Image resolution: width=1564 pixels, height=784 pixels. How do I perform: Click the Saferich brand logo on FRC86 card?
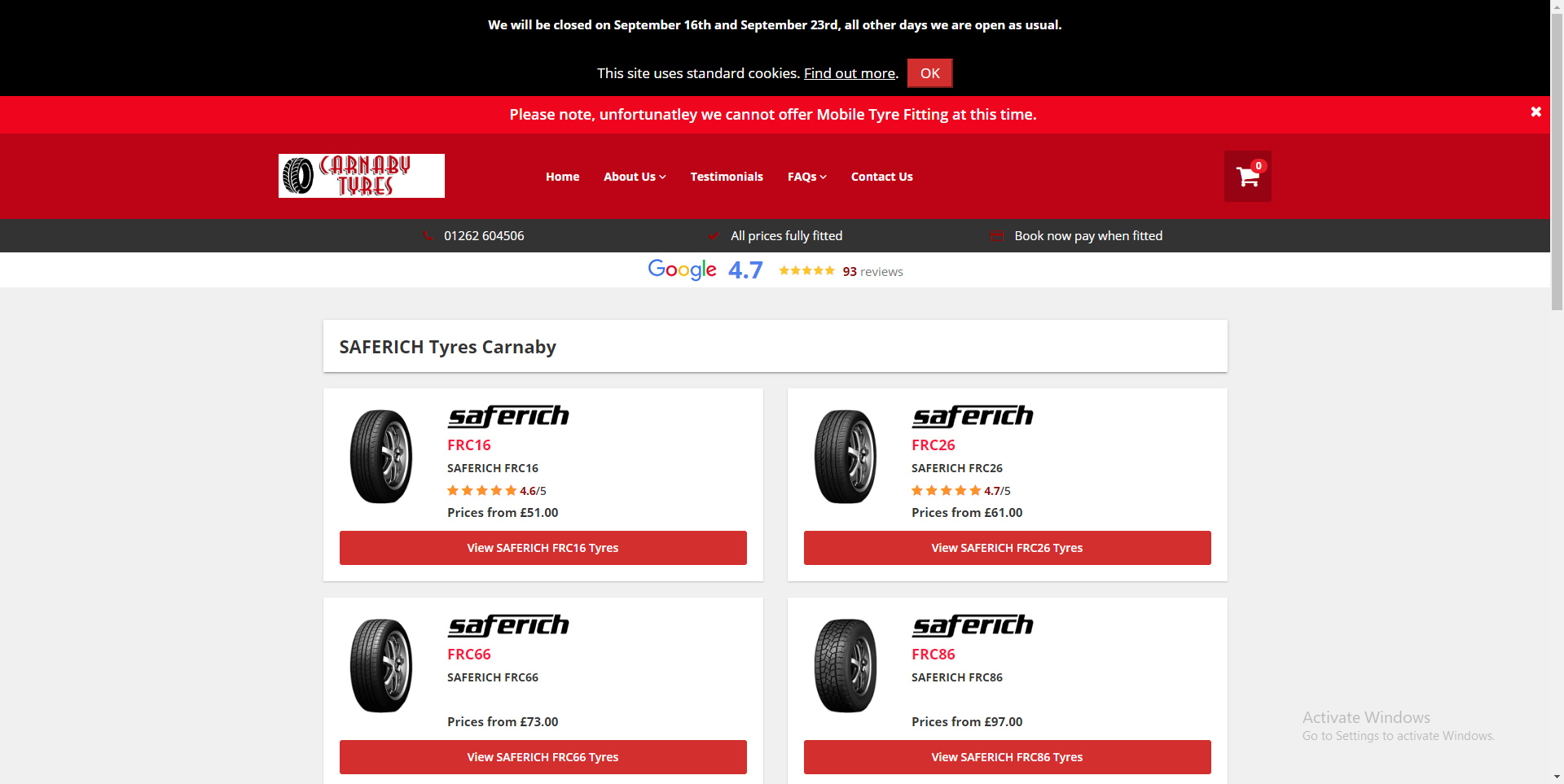(973, 625)
